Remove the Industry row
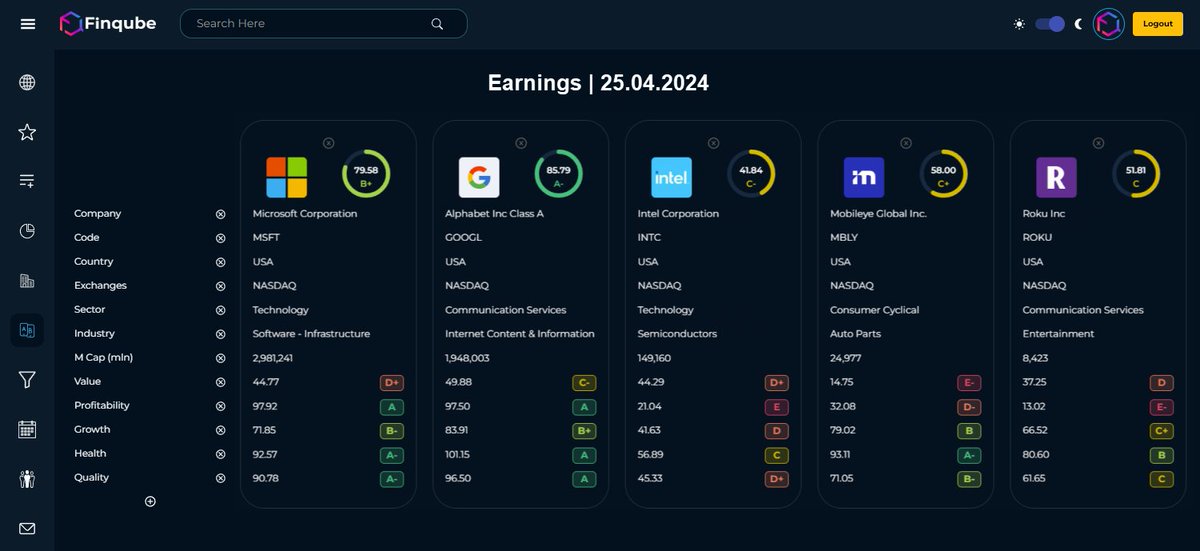The image size is (1200, 551). pos(221,334)
